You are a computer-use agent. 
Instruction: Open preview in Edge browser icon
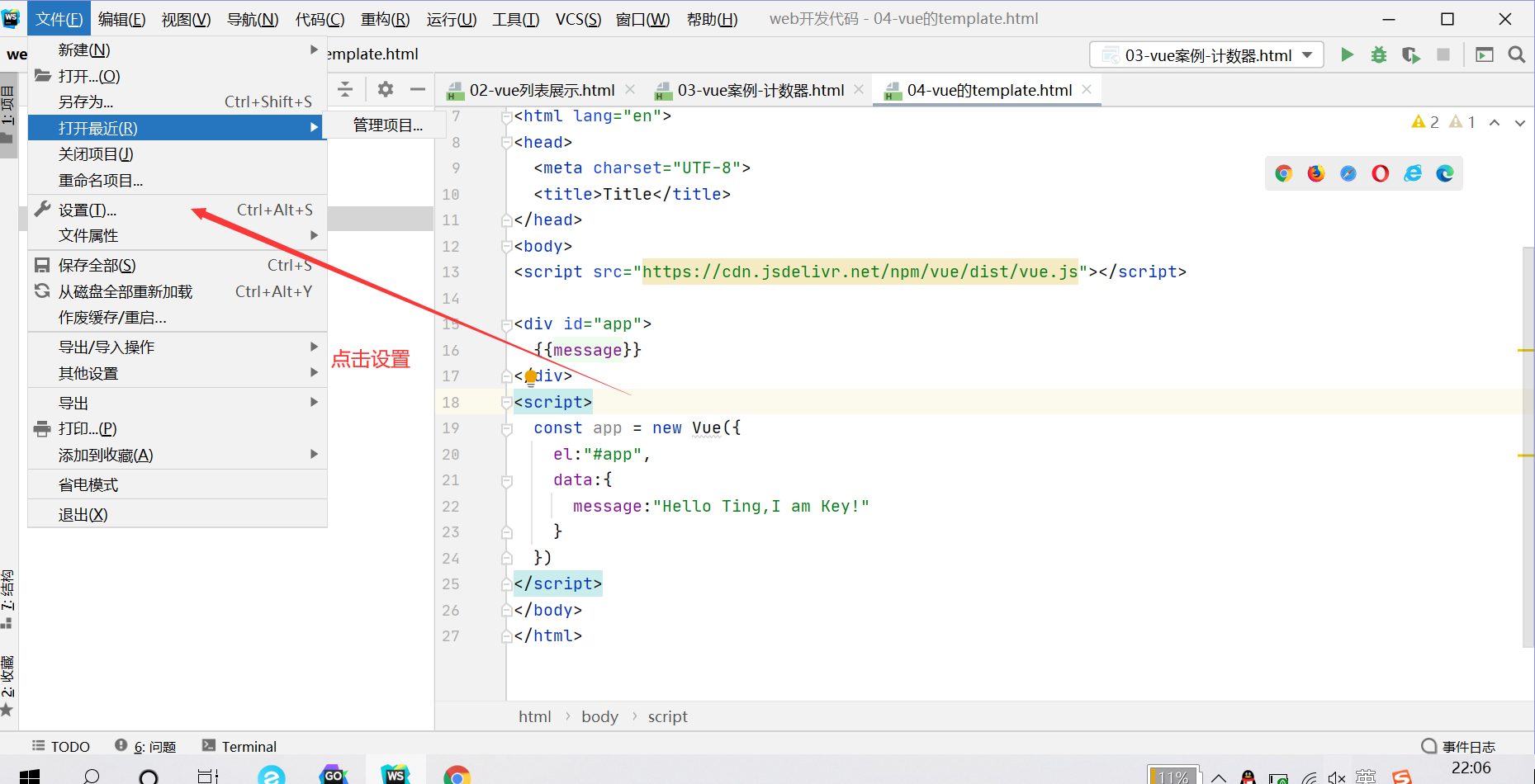pyautogui.click(x=1445, y=173)
